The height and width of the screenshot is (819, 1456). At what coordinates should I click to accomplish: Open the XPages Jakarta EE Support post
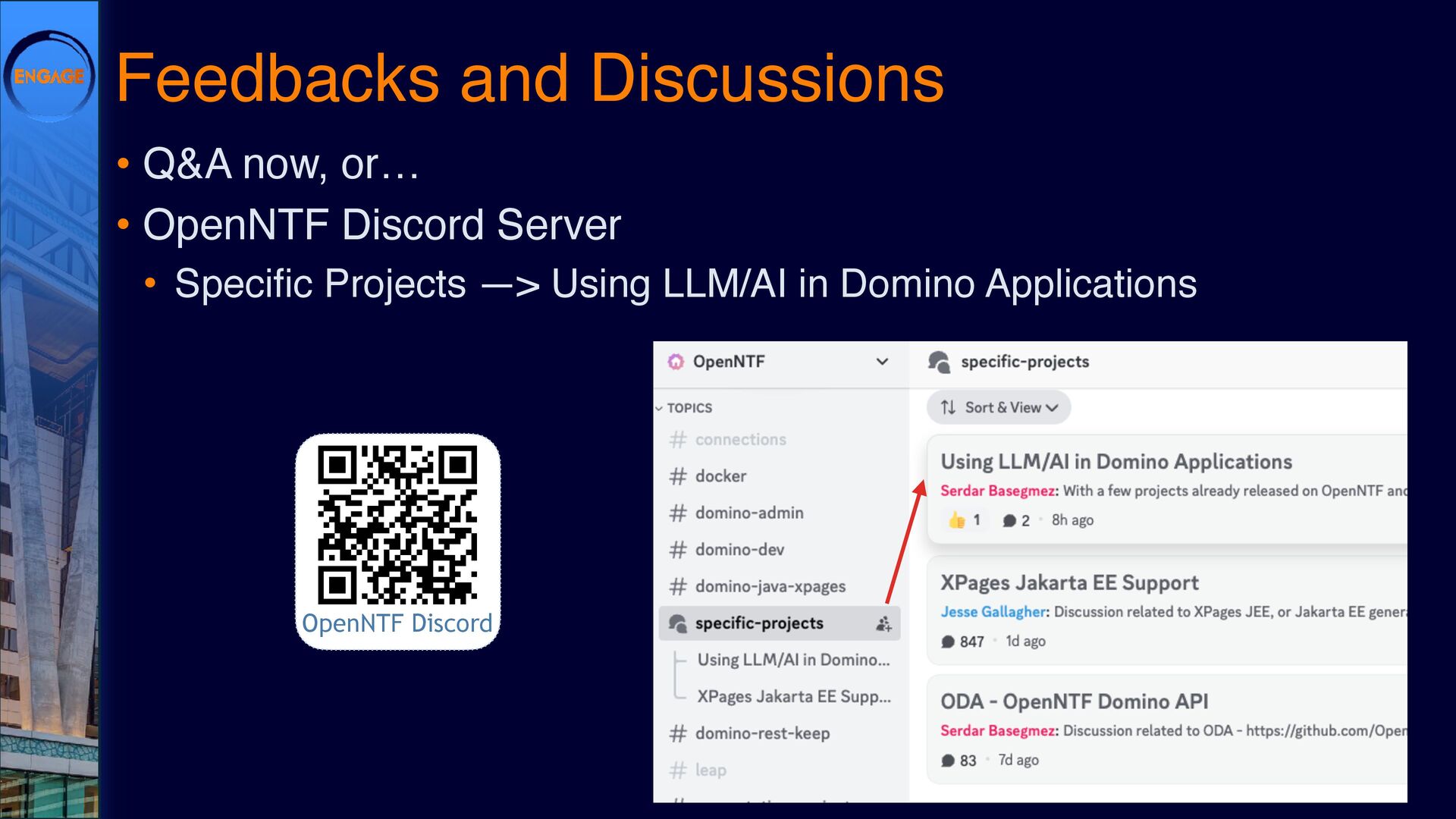coord(1166,611)
